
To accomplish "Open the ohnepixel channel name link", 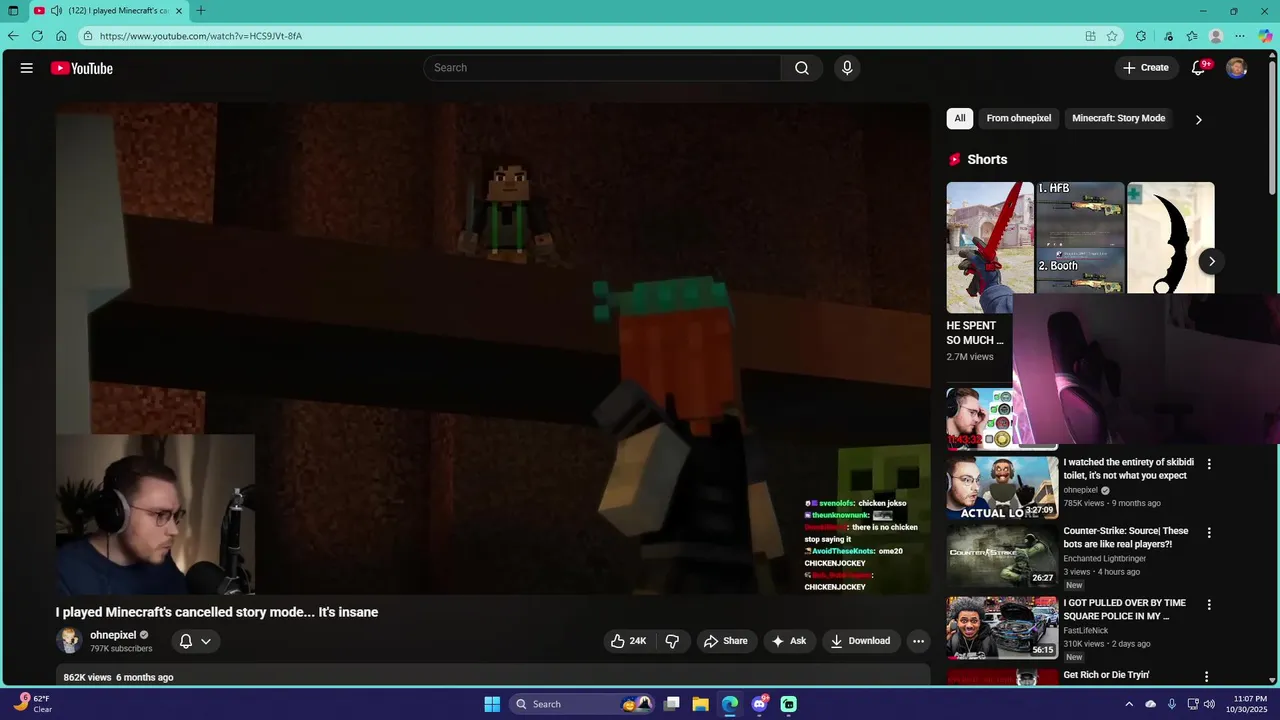I will click(113, 635).
